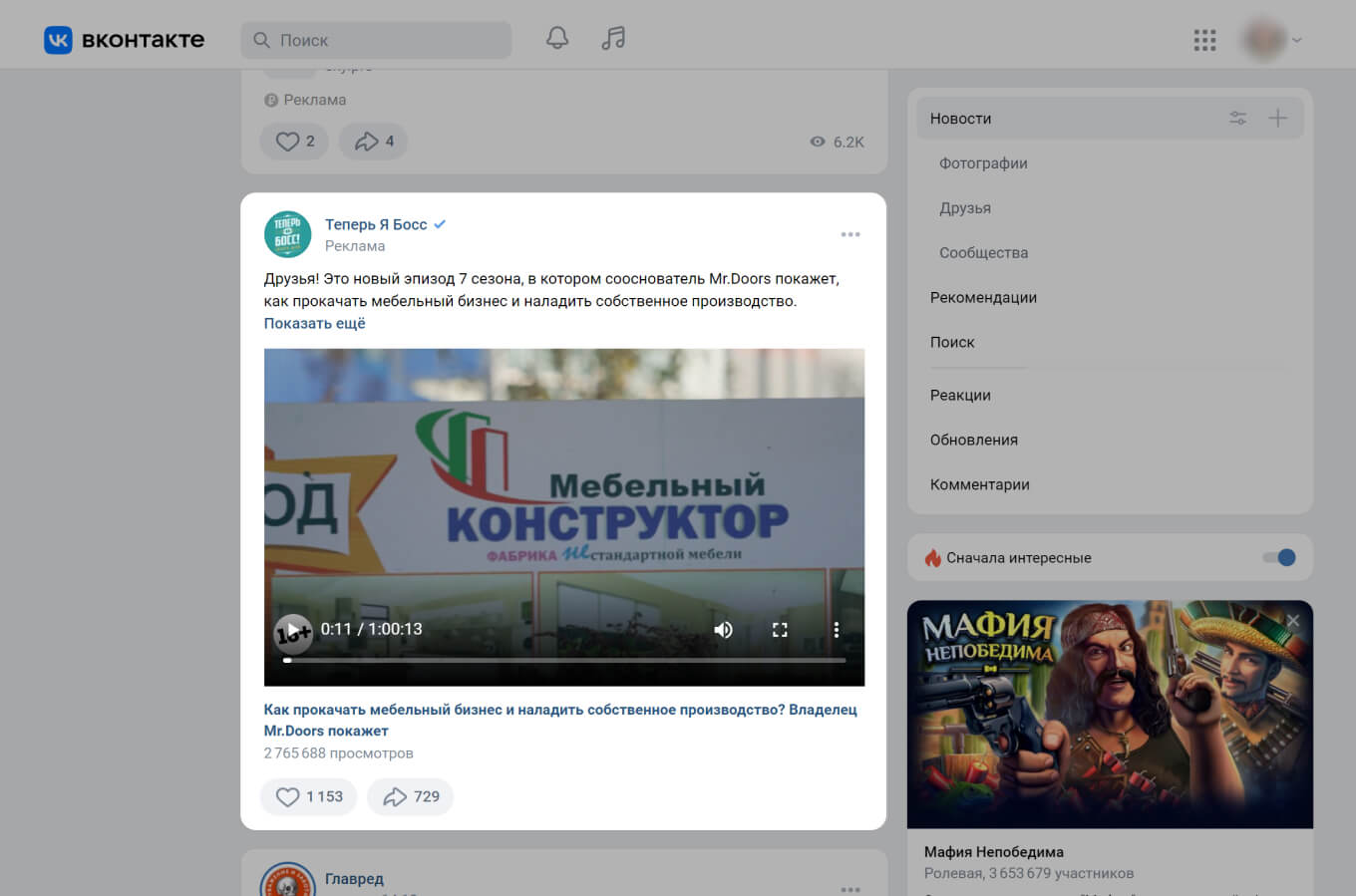The width and height of the screenshot is (1356, 896).
Task: Click the Поиск search field
Action: (376, 40)
